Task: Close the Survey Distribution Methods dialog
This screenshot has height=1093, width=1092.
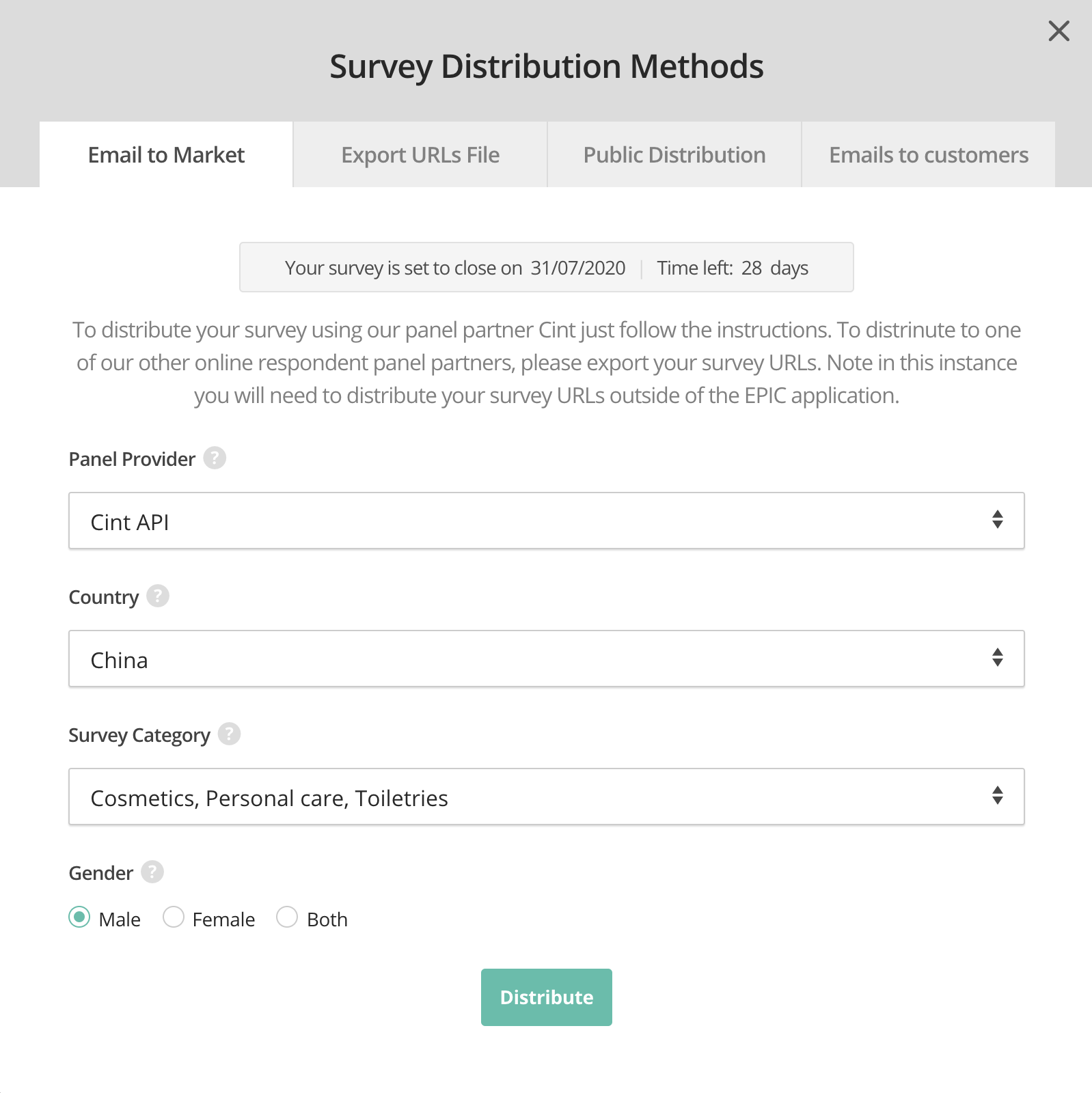Action: coord(1059,31)
